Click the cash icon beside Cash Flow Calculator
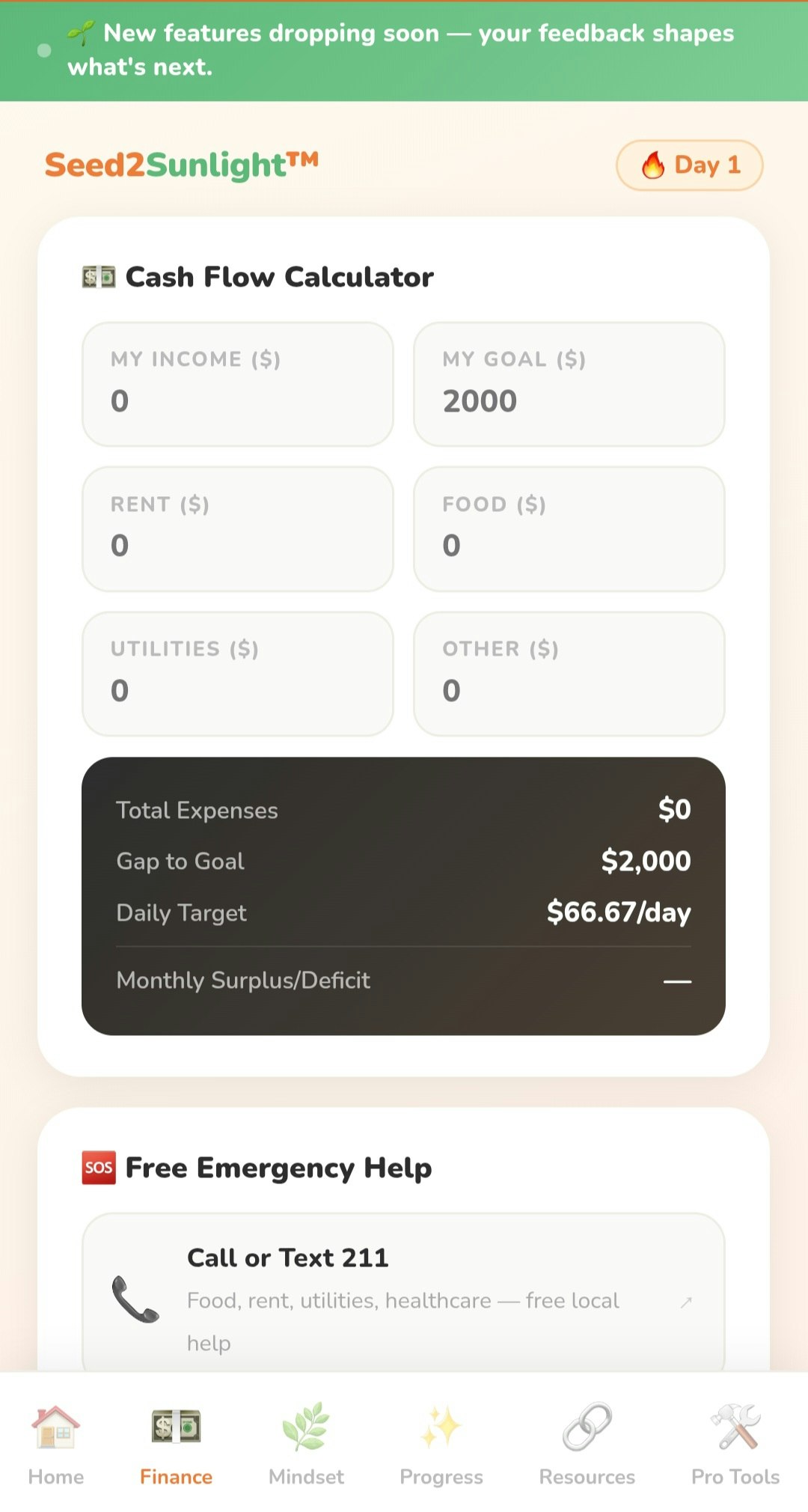Image resolution: width=808 pixels, height=1512 pixels. tap(99, 278)
